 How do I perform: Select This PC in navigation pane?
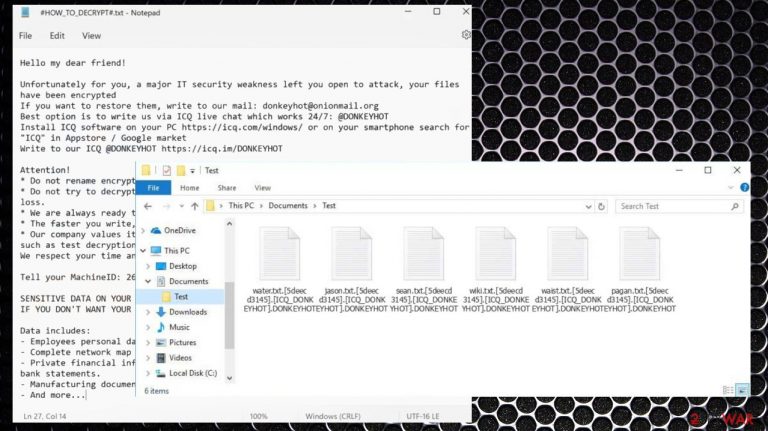(x=176, y=251)
